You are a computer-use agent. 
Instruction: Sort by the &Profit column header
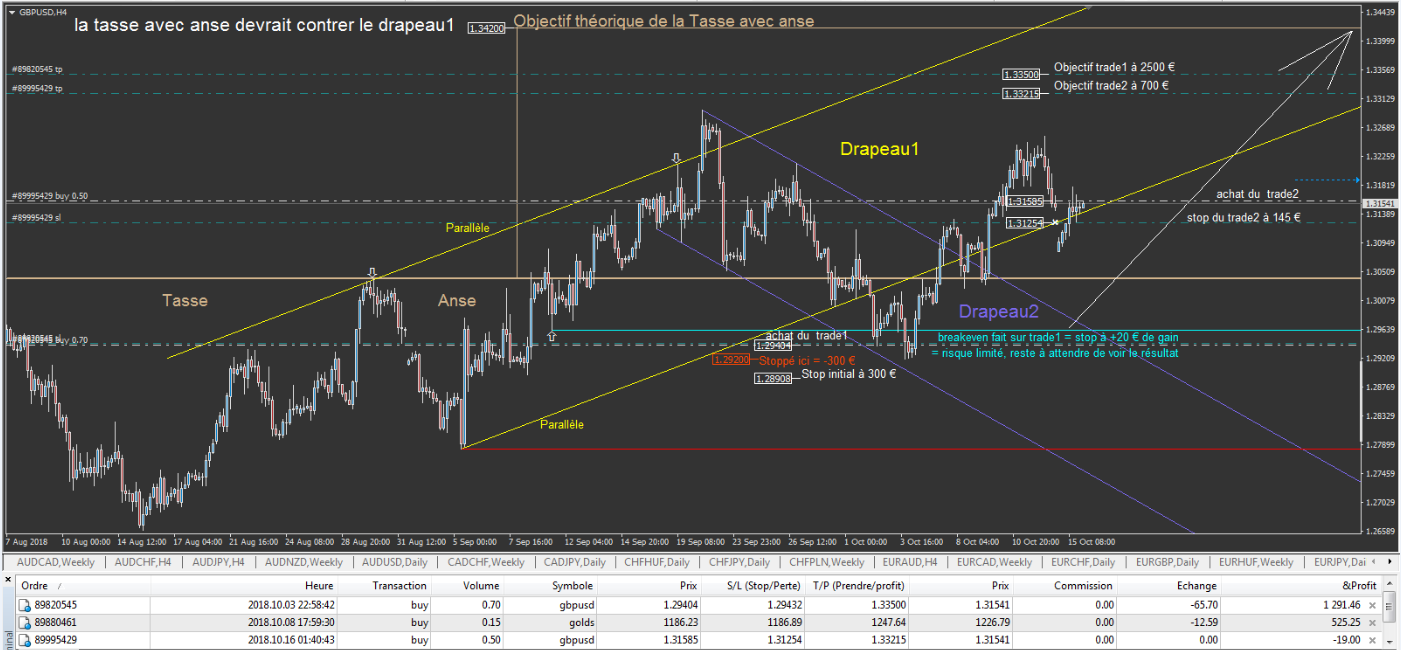[1359, 586]
